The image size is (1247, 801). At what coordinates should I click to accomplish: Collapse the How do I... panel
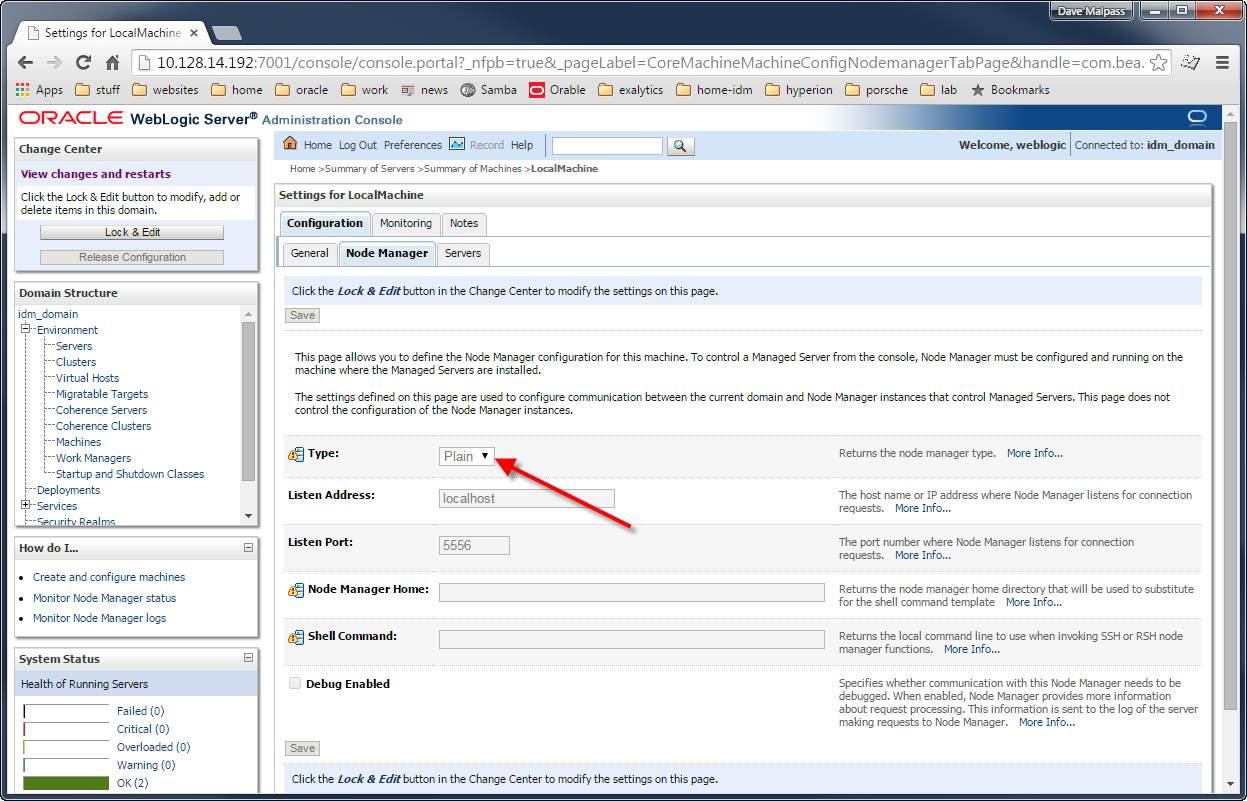coord(248,548)
